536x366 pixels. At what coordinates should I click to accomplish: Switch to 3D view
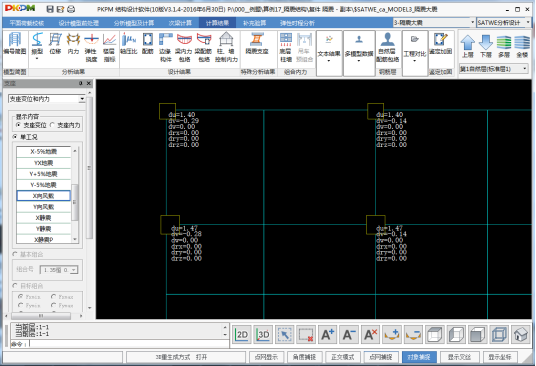[x=263, y=335]
